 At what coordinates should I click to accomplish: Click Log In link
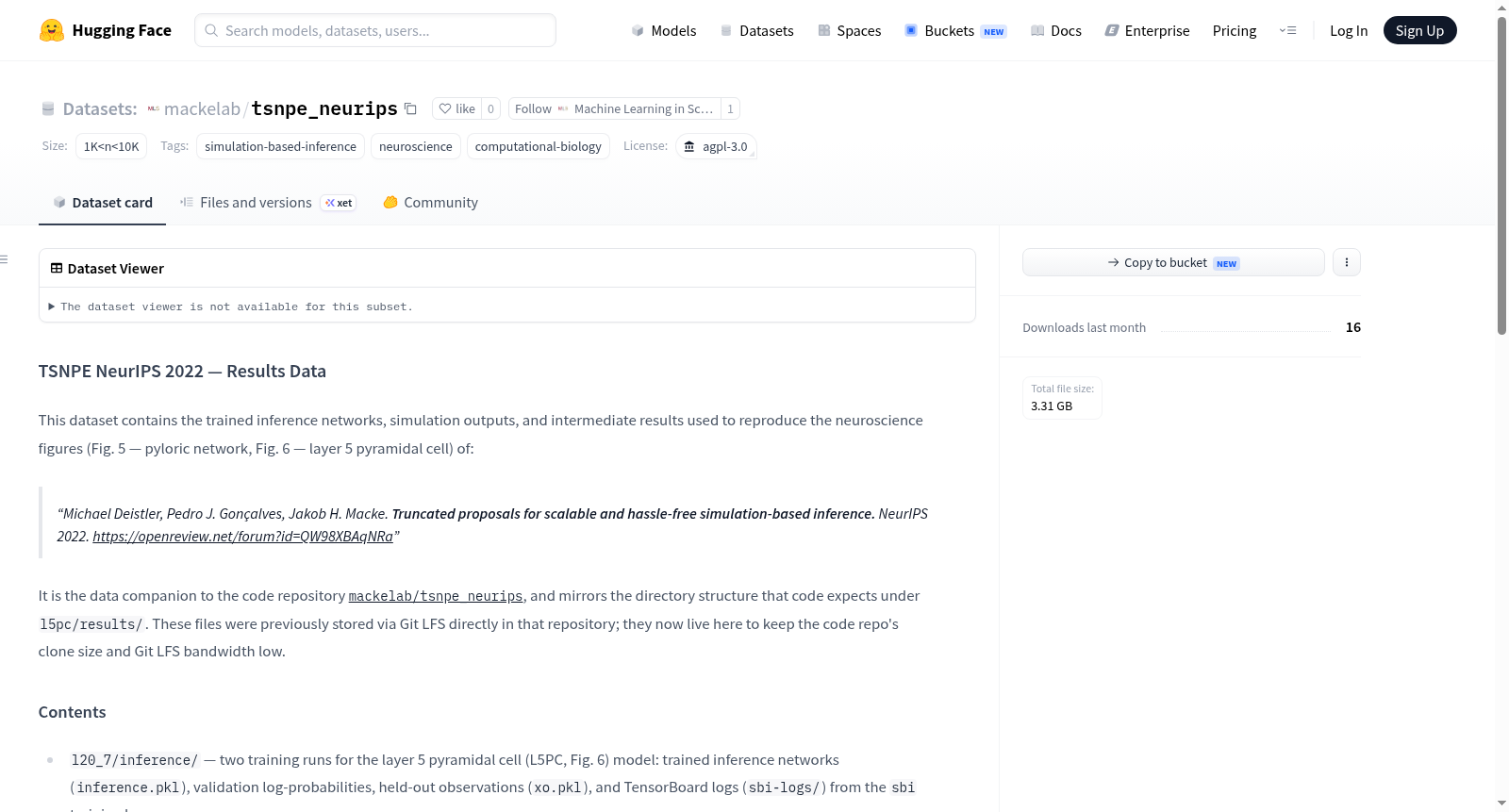pyautogui.click(x=1349, y=30)
